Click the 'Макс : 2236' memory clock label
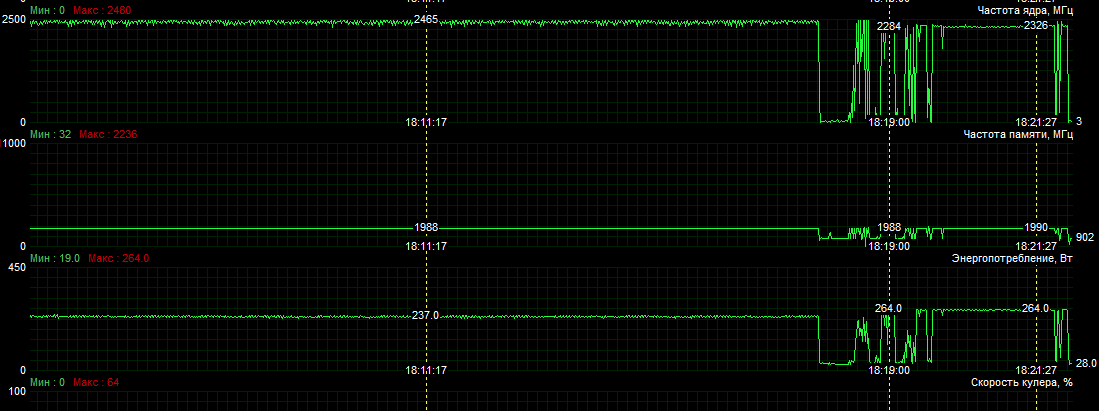The width and height of the screenshot is (1099, 411). coord(107,135)
